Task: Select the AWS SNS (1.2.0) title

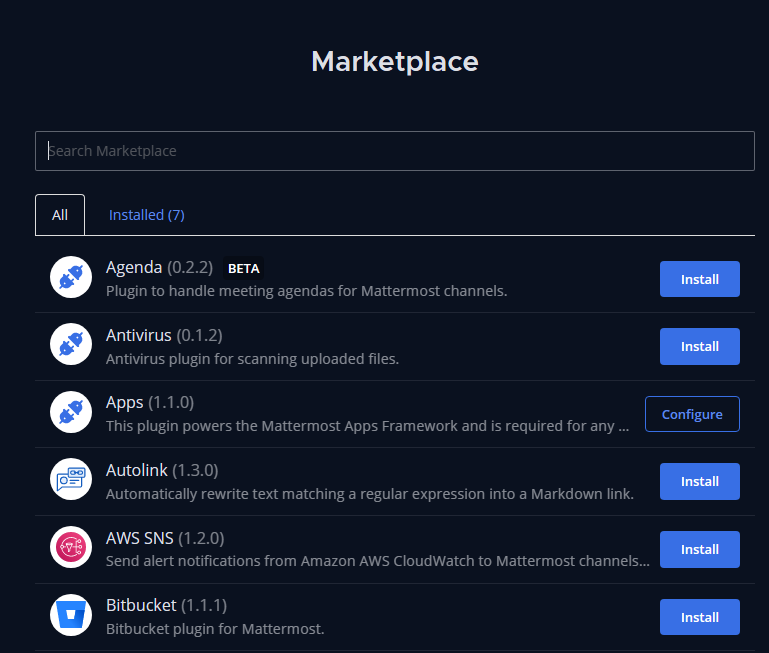Action: (165, 538)
